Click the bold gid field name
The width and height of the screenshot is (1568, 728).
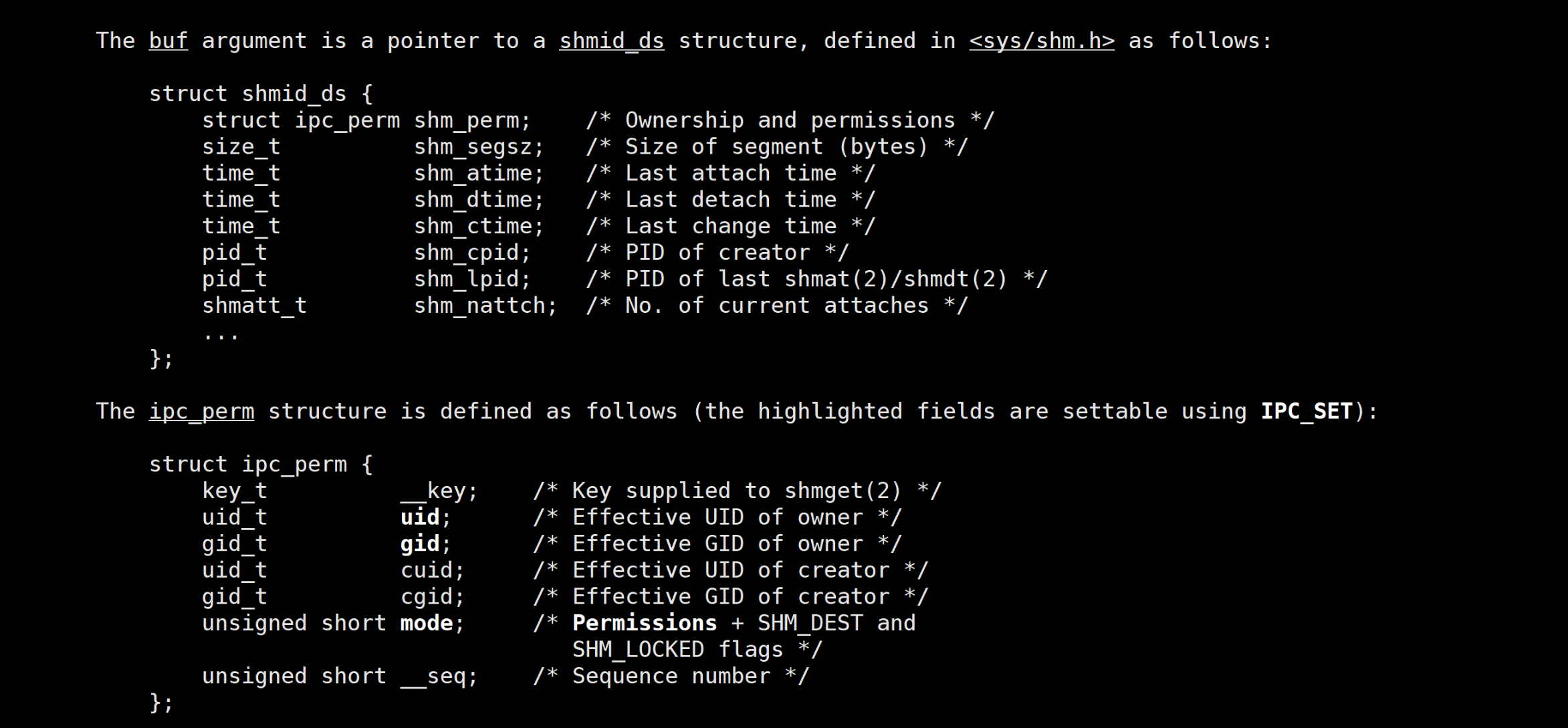(419, 544)
